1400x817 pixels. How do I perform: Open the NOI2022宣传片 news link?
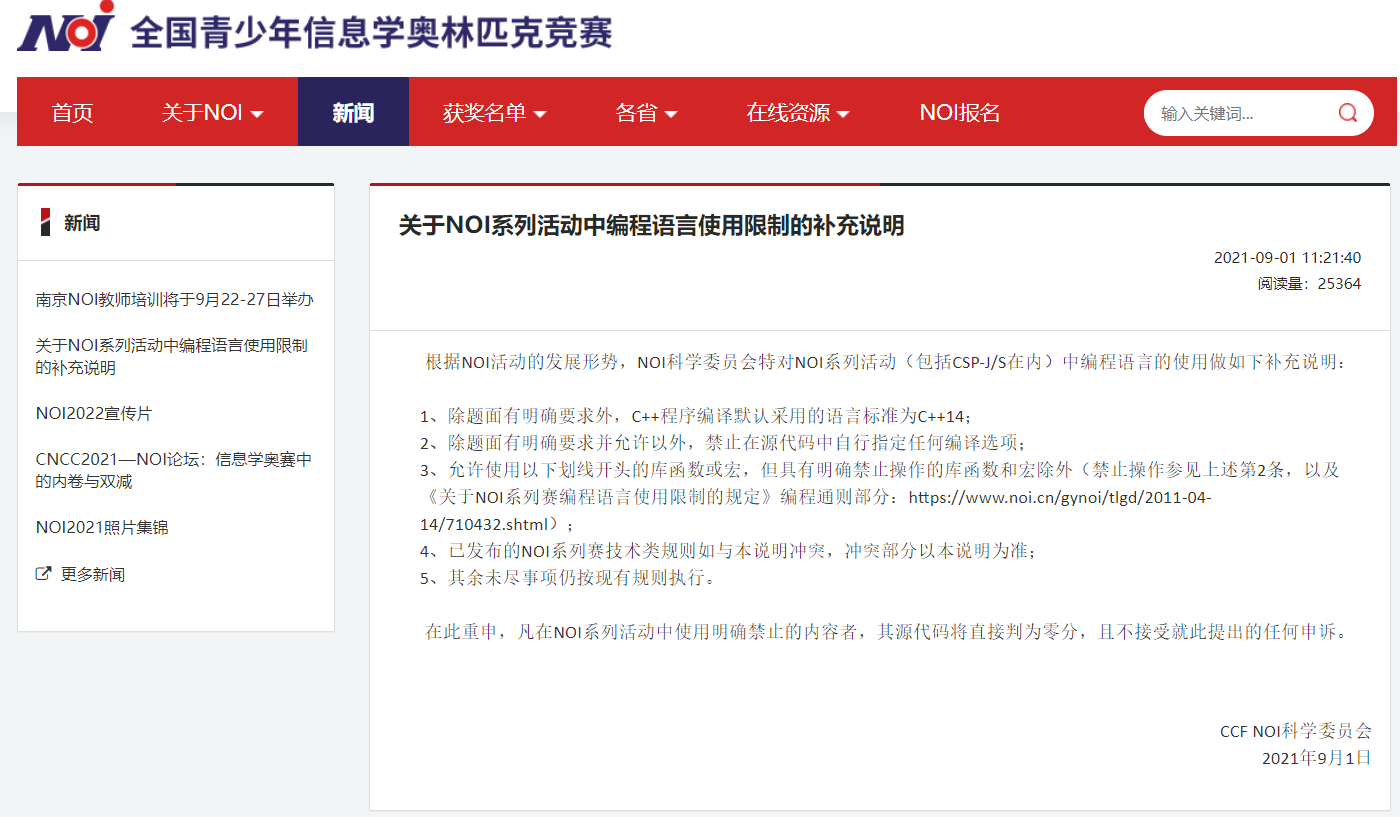click(x=94, y=413)
